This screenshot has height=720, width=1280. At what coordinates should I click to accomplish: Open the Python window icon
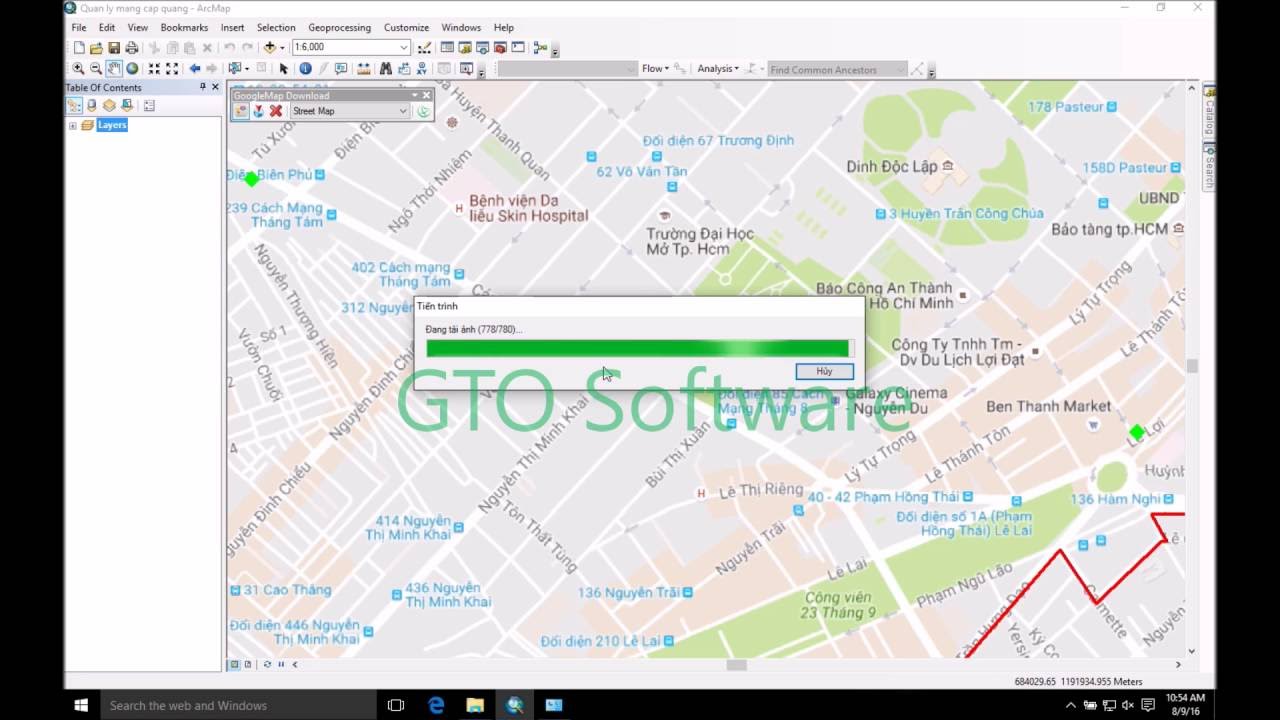pyautogui.click(x=518, y=47)
